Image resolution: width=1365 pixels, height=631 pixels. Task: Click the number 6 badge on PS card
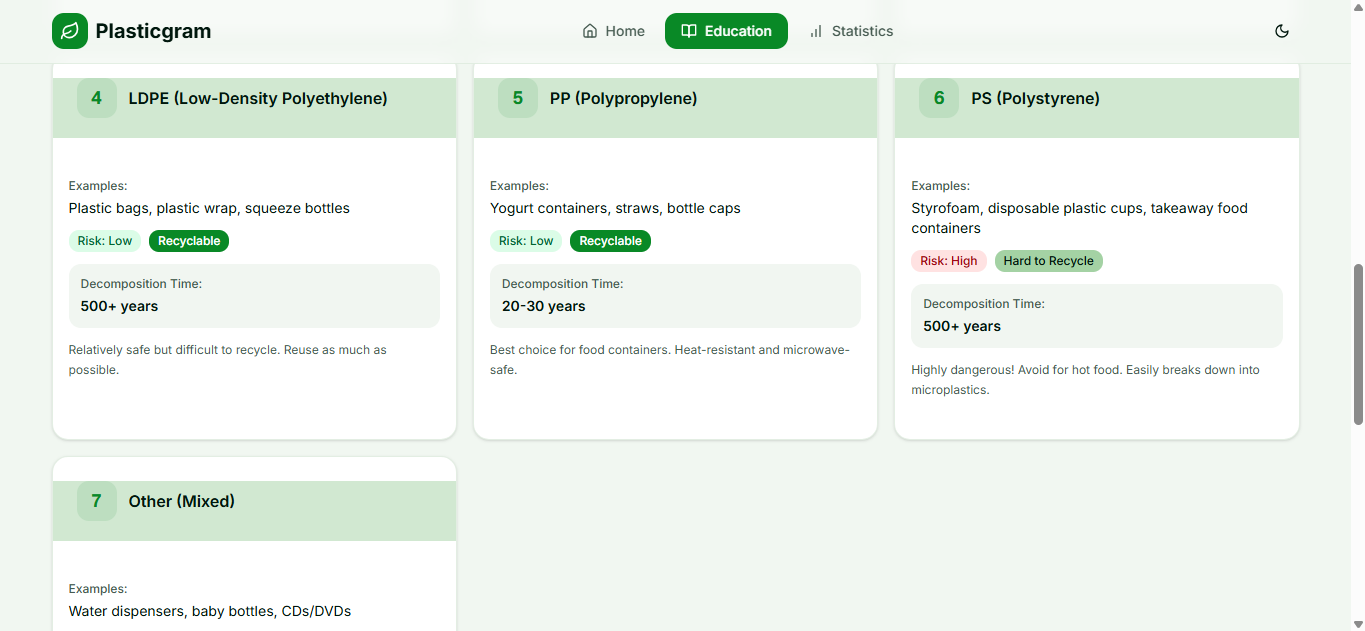[939, 98]
